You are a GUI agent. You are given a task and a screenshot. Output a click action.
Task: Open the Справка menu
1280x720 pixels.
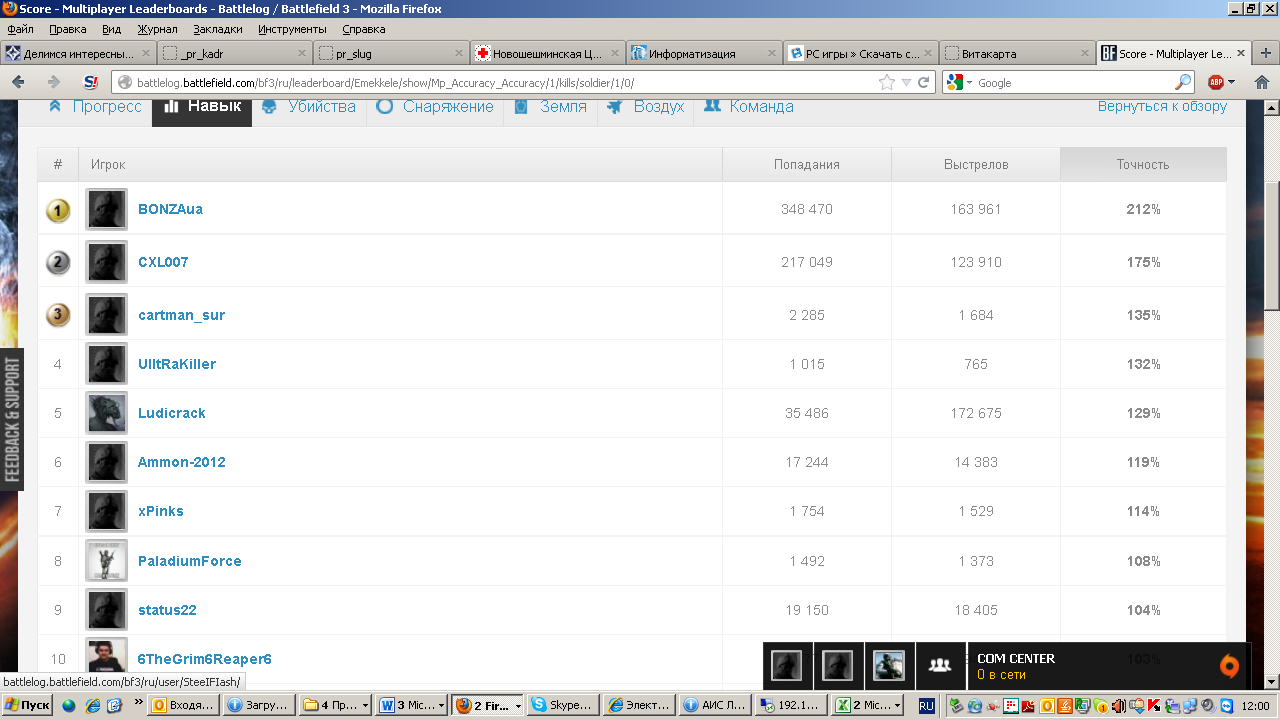tap(363, 29)
